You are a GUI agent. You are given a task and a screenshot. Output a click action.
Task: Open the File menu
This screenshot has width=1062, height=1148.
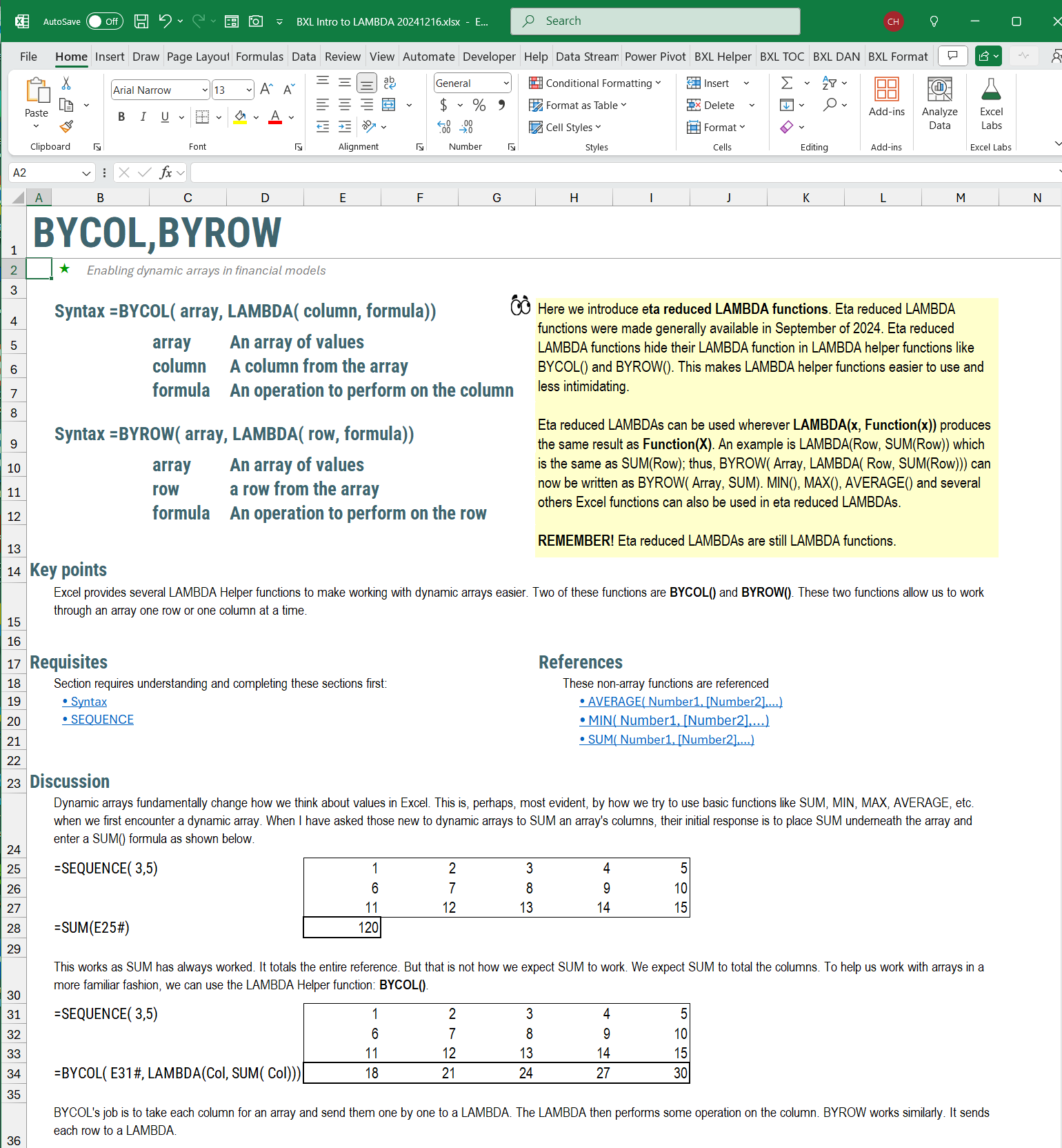tap(28, 57)
